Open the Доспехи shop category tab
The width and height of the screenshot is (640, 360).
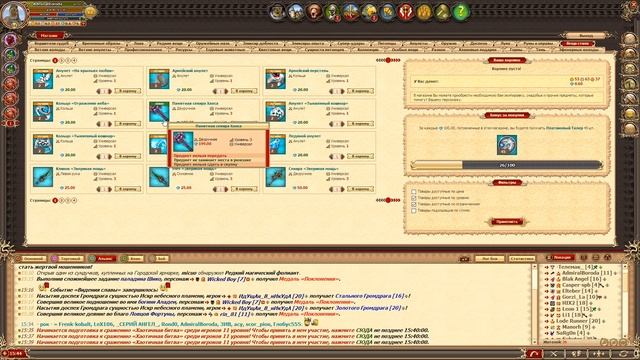point(479,43)
